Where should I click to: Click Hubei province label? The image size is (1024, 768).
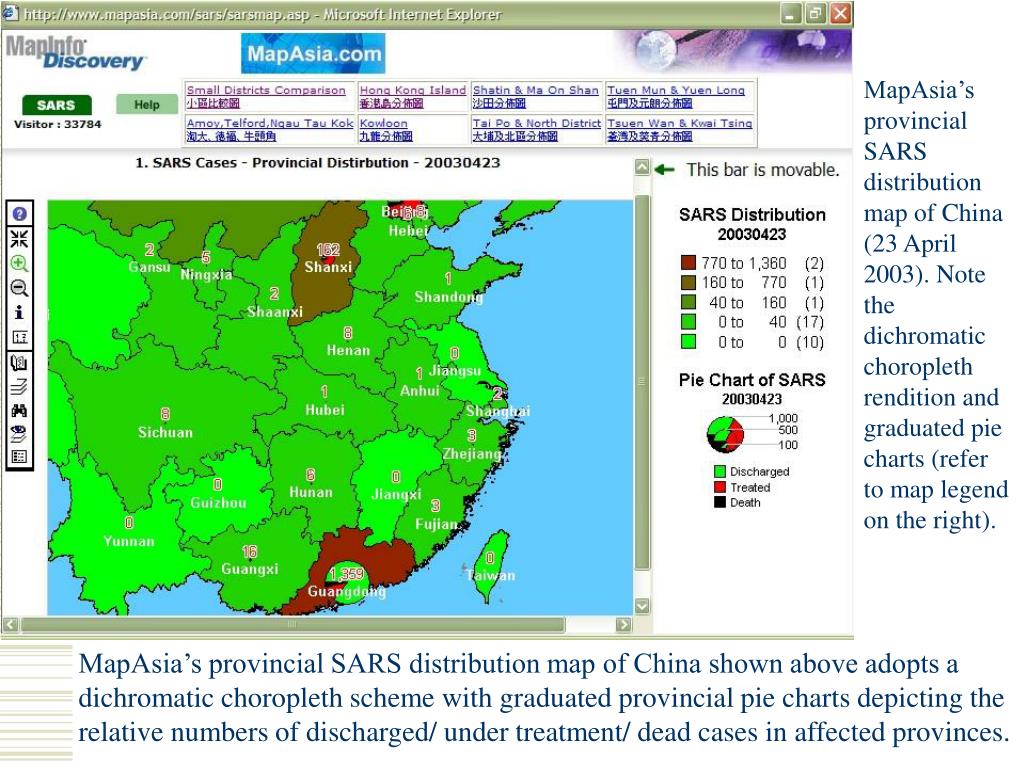(x=325, y=409)
